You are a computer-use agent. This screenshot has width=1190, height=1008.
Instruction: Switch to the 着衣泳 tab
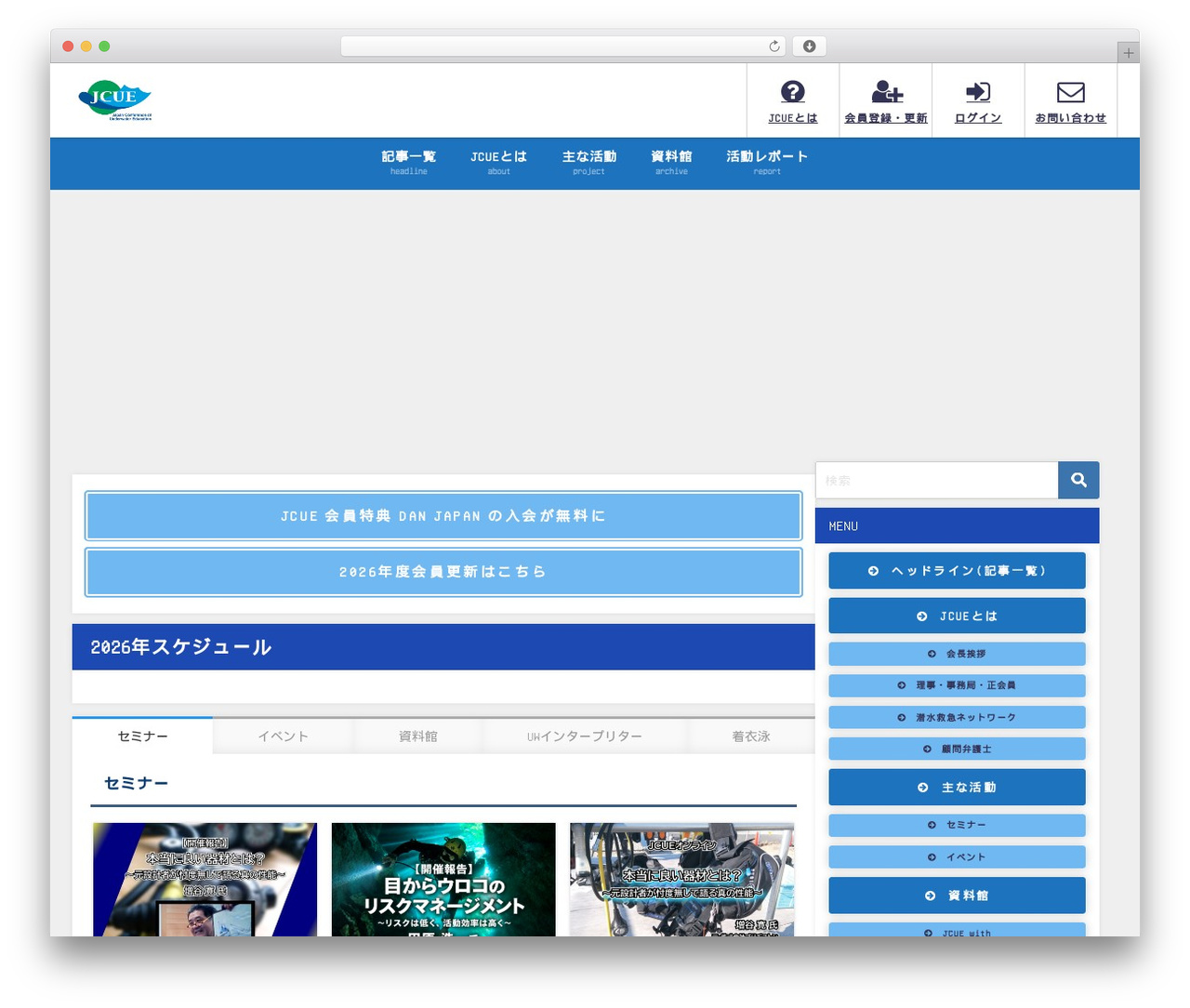[x=751, y=736]
